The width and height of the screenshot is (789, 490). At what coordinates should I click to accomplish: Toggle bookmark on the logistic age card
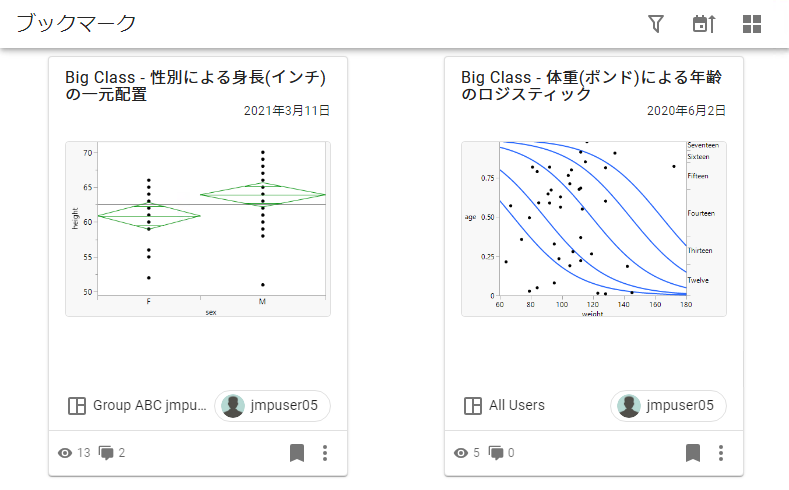tap(693, 453)
